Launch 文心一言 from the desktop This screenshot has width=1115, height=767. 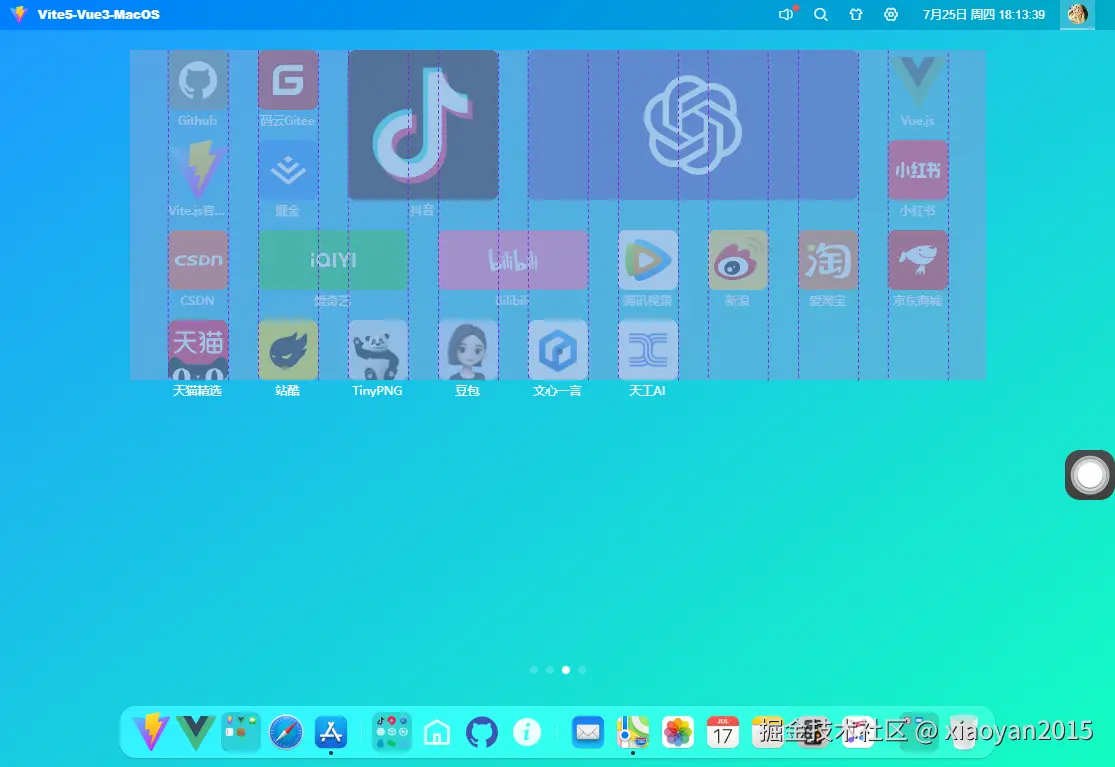[x=557, y=349]
